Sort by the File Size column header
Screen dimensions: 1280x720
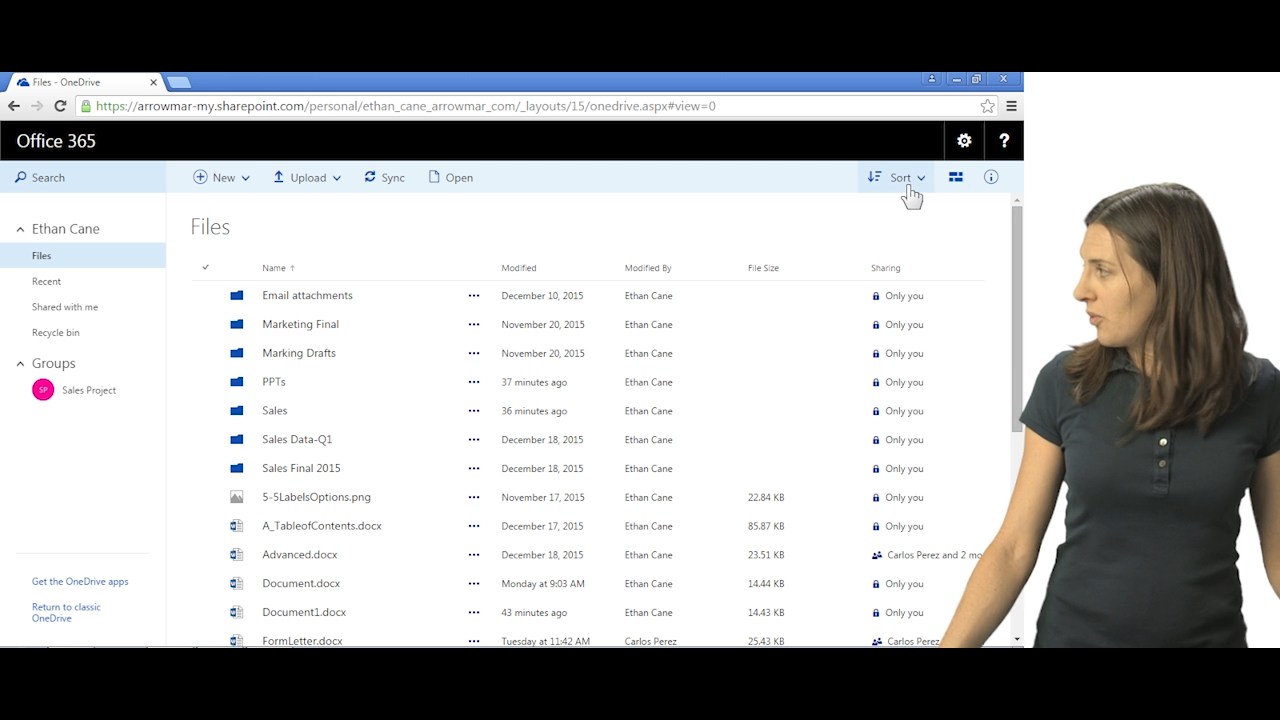tap(763, 268)
